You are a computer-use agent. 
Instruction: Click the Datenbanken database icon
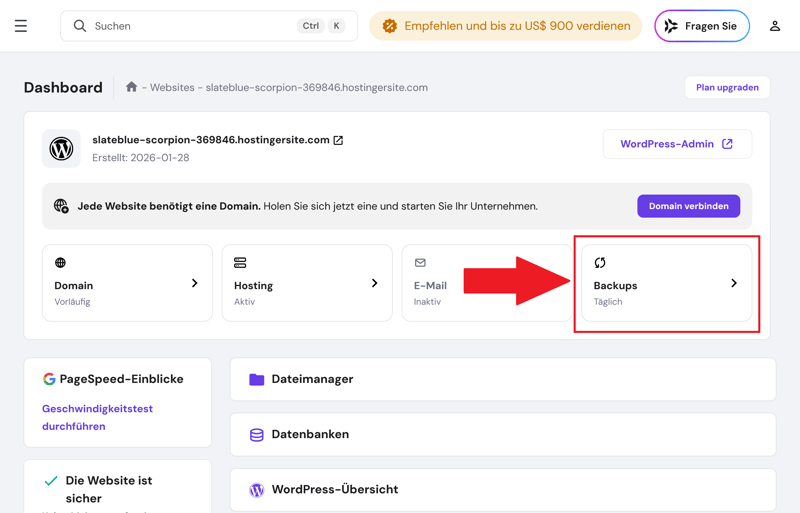click(257, 435)
